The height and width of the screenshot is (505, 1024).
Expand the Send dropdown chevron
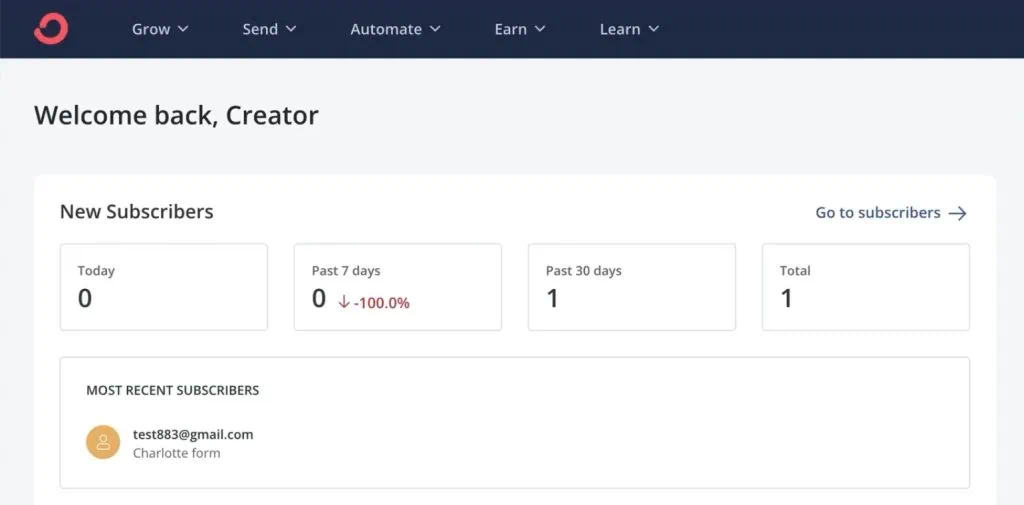[291, 29]
